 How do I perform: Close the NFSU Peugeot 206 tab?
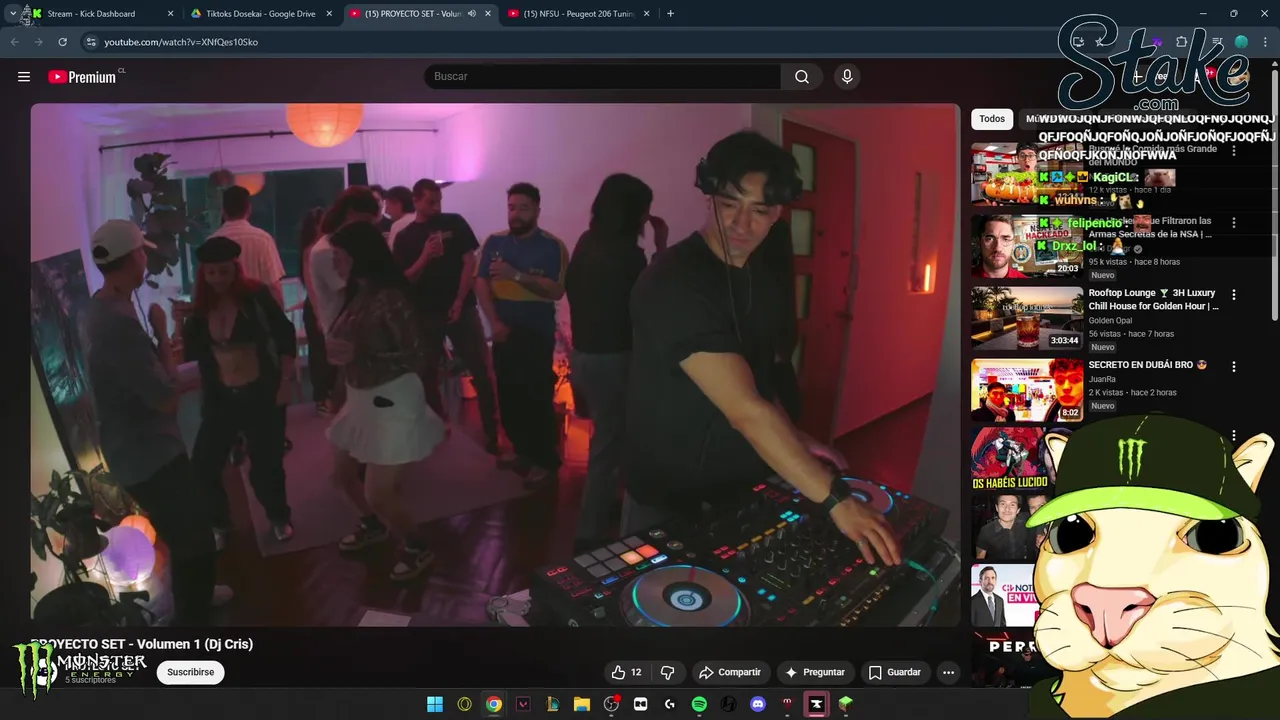tap(647, 14)
